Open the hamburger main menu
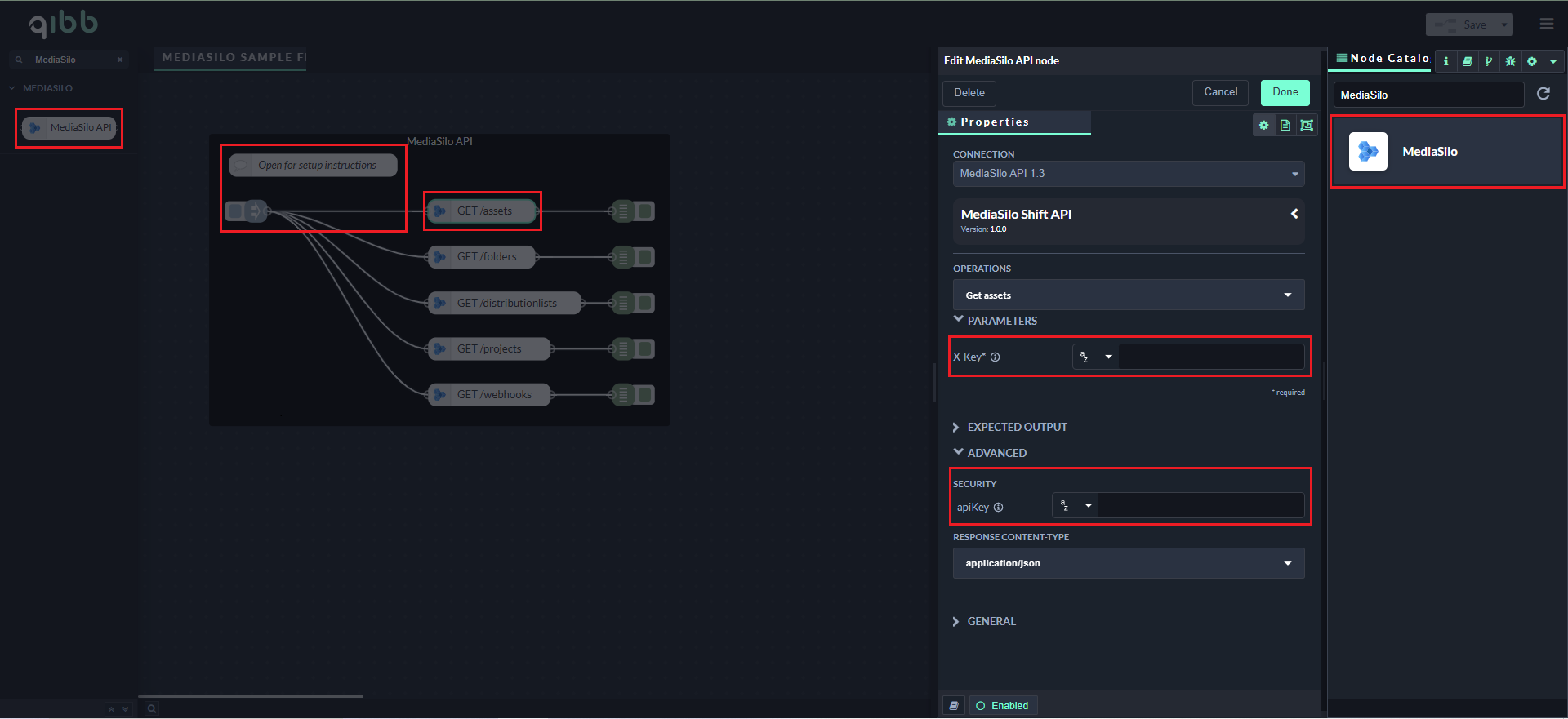Screen dimensions: 1568x719 [1546, 24]
